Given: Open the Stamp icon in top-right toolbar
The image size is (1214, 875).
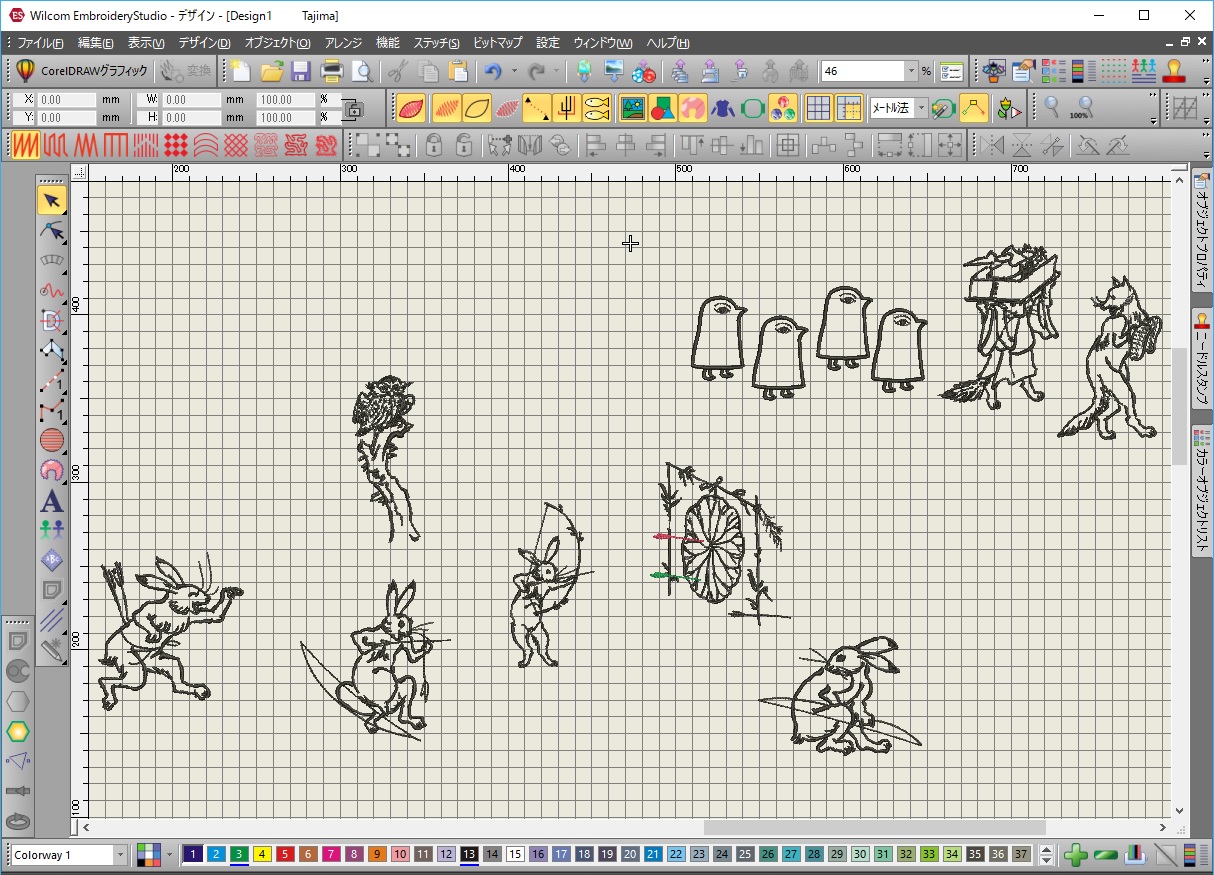Looking at the screenshot, I should [x=1174, y=71].
